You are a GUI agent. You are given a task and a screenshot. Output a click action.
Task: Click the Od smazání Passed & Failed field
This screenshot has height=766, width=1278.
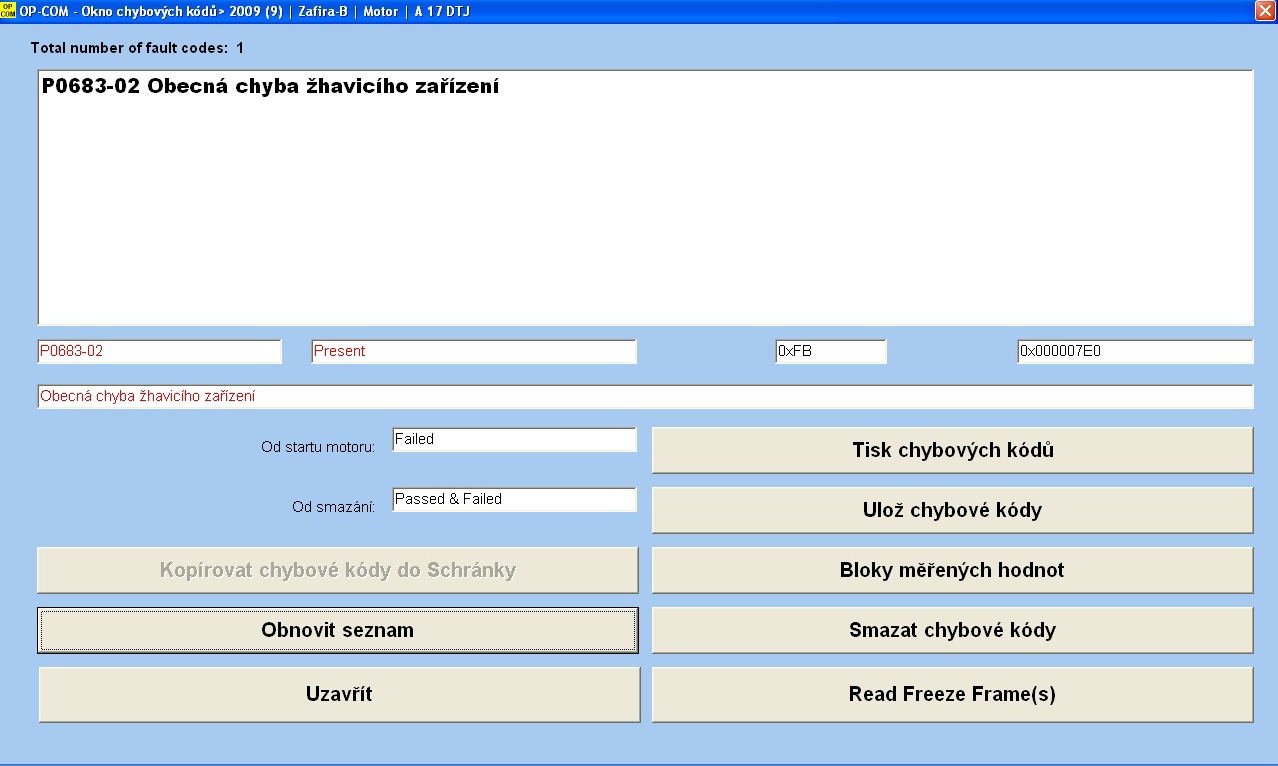(514, 499)
